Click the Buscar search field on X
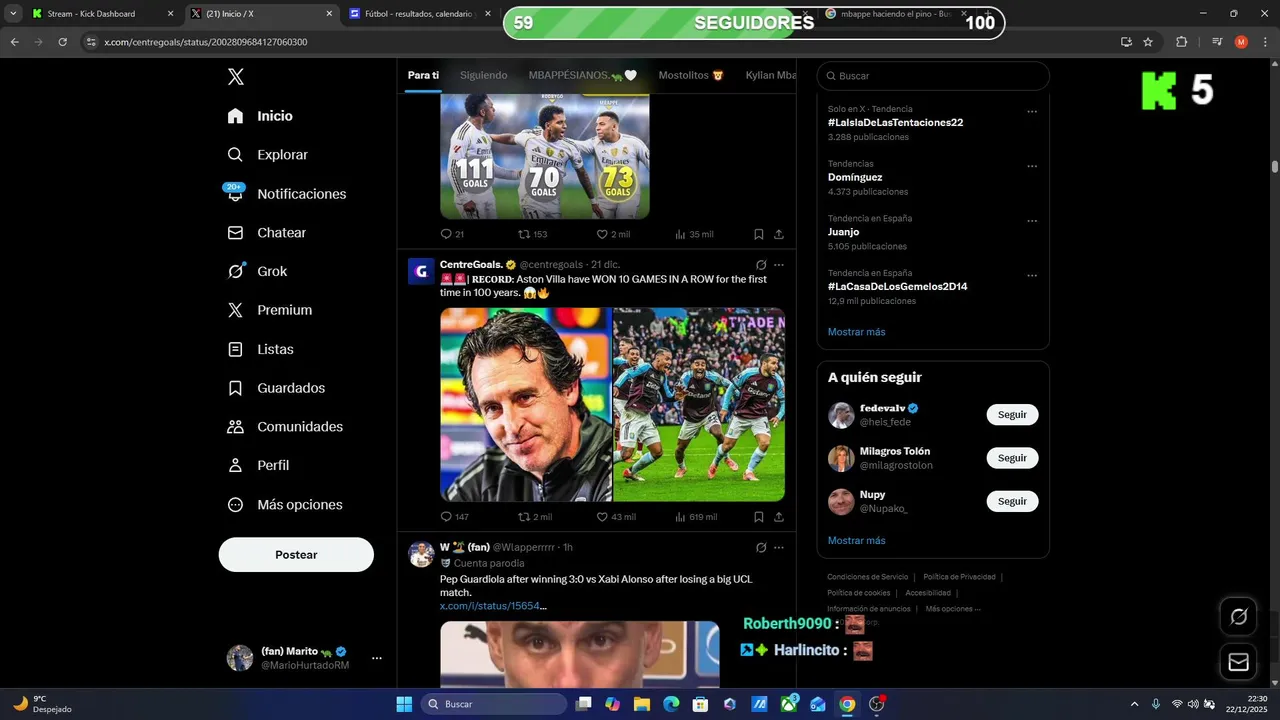 pos(933,76)
